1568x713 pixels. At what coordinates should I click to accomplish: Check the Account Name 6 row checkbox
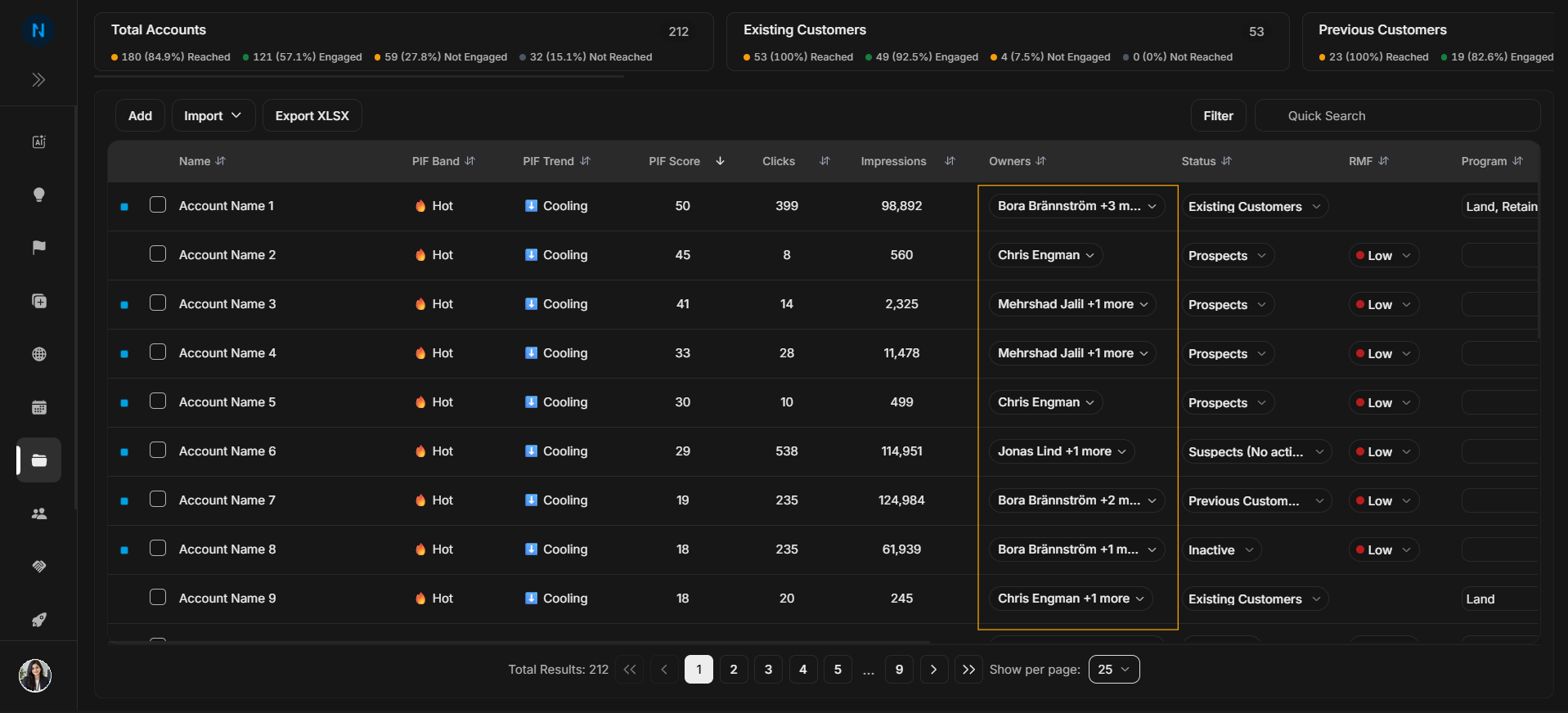pos(158,450)
